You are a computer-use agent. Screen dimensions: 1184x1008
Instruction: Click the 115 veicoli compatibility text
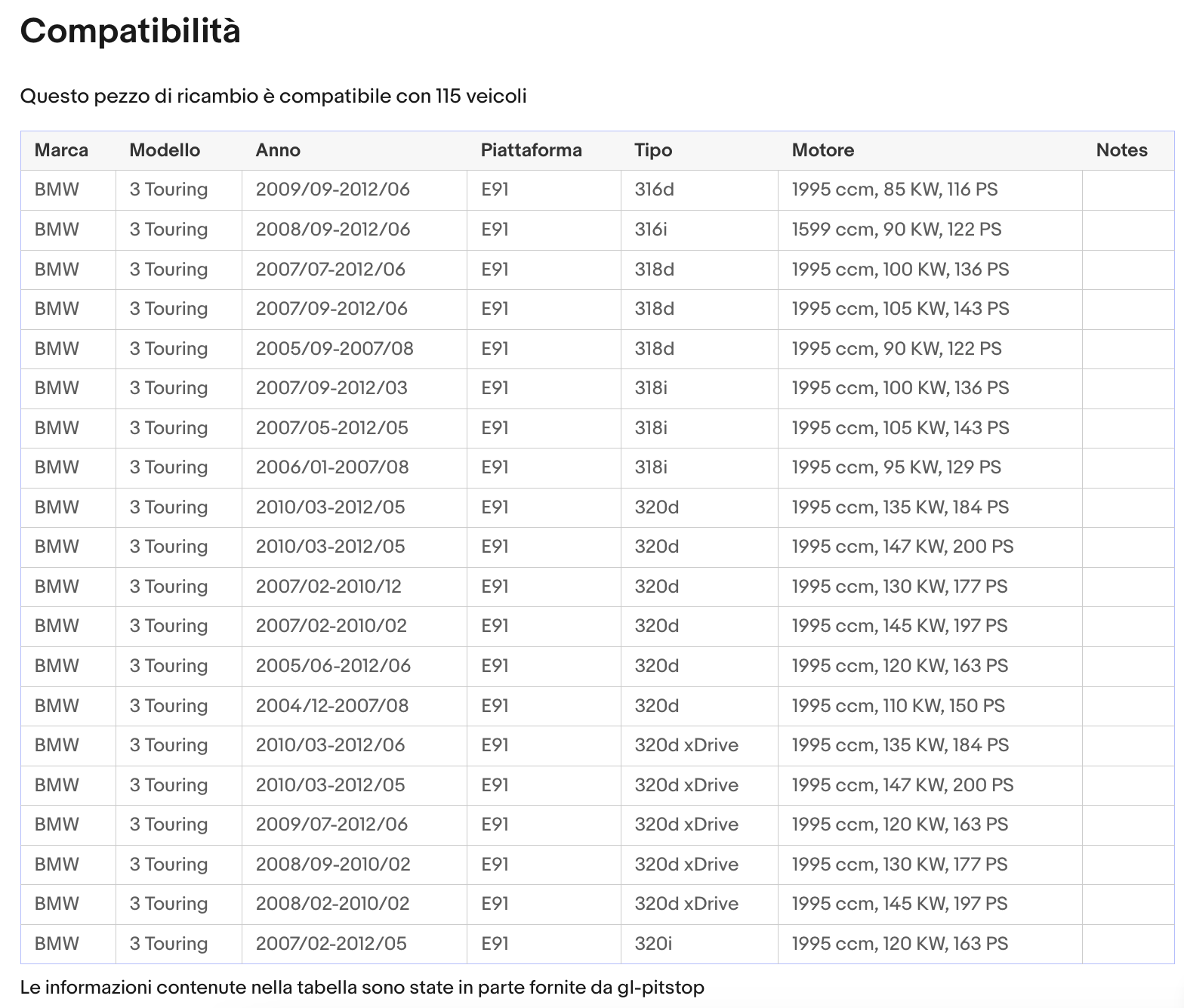click(480, 97)
